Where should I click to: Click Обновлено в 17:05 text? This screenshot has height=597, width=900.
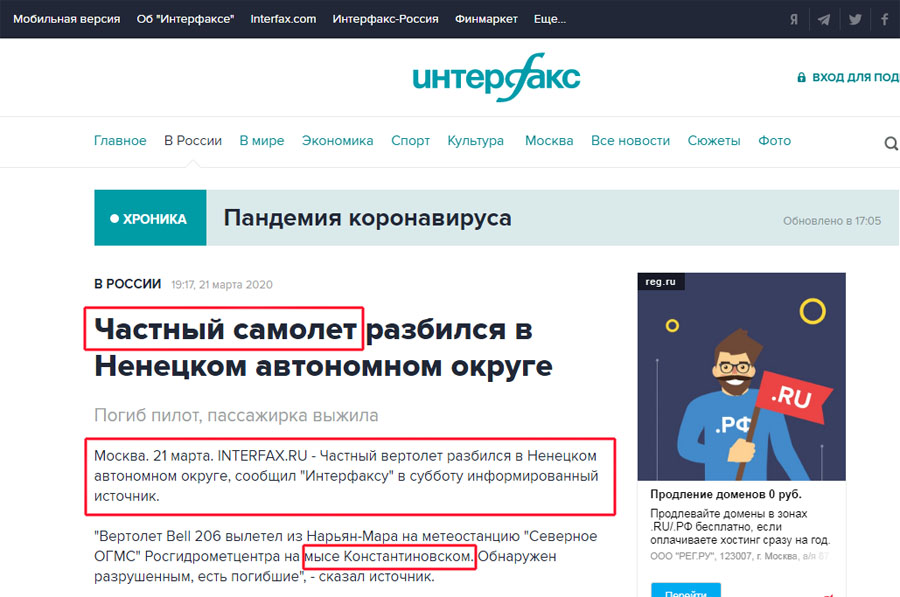(832, 221)
